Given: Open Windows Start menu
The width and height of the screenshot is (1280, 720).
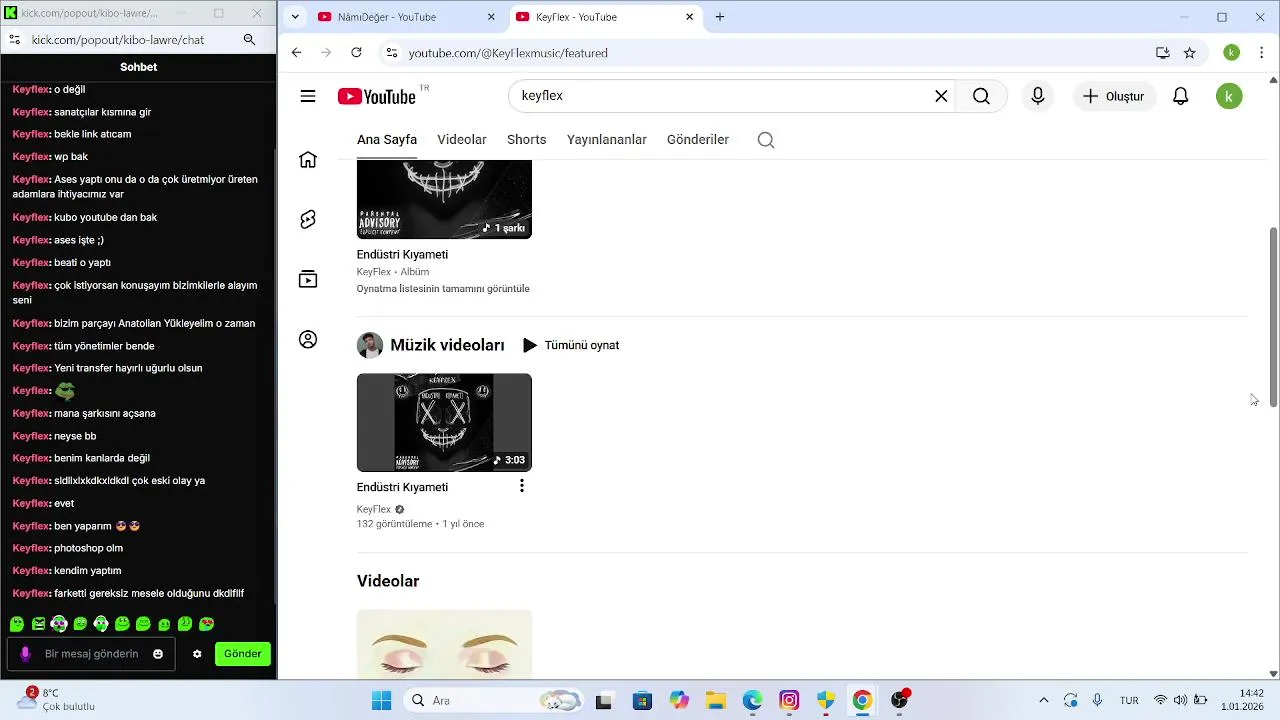Looking at the screenshot, I should 382,700.
